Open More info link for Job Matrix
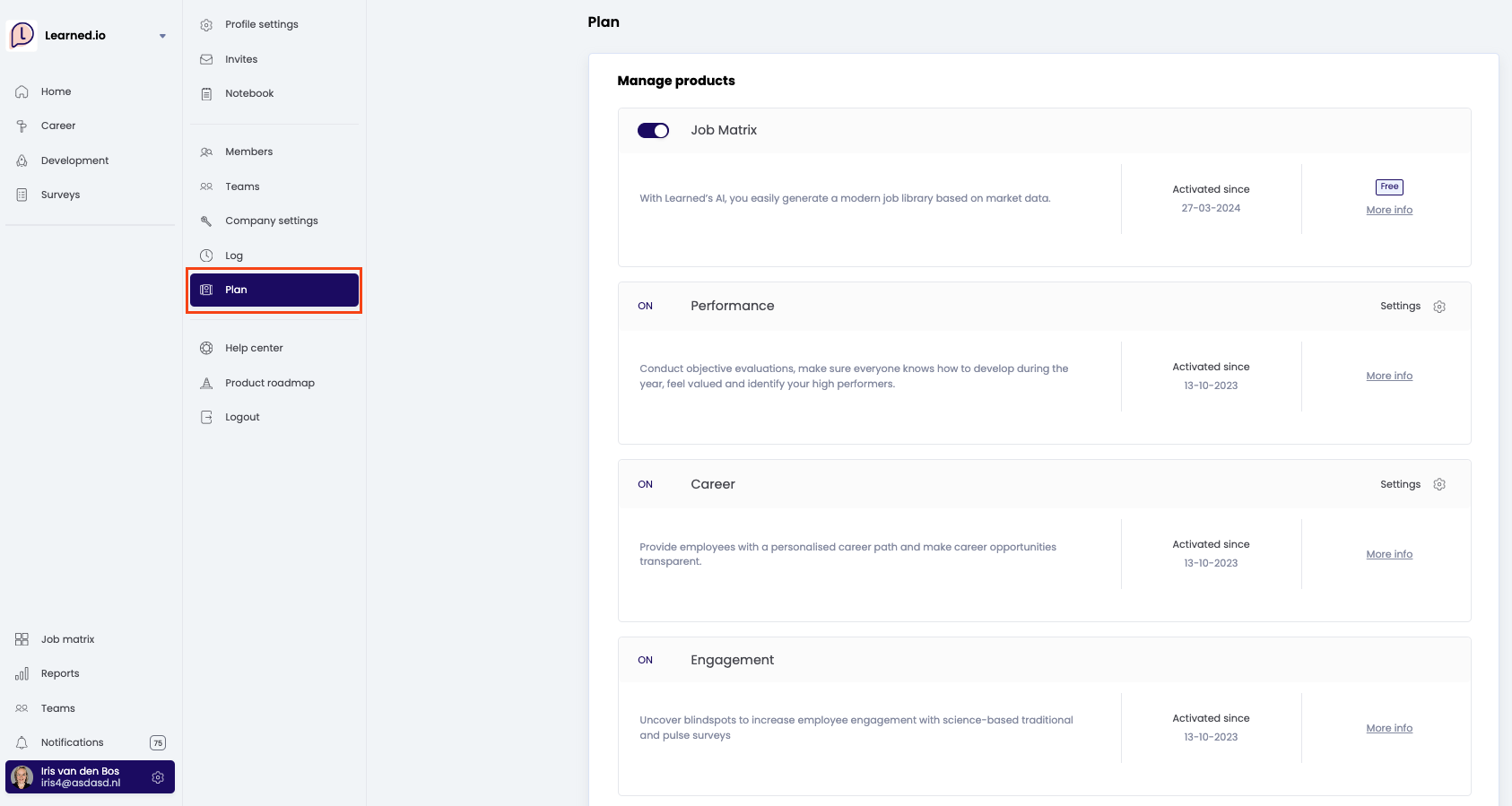The width and height of the screenshot is (1512, 806). click(x=1389, y=211)
